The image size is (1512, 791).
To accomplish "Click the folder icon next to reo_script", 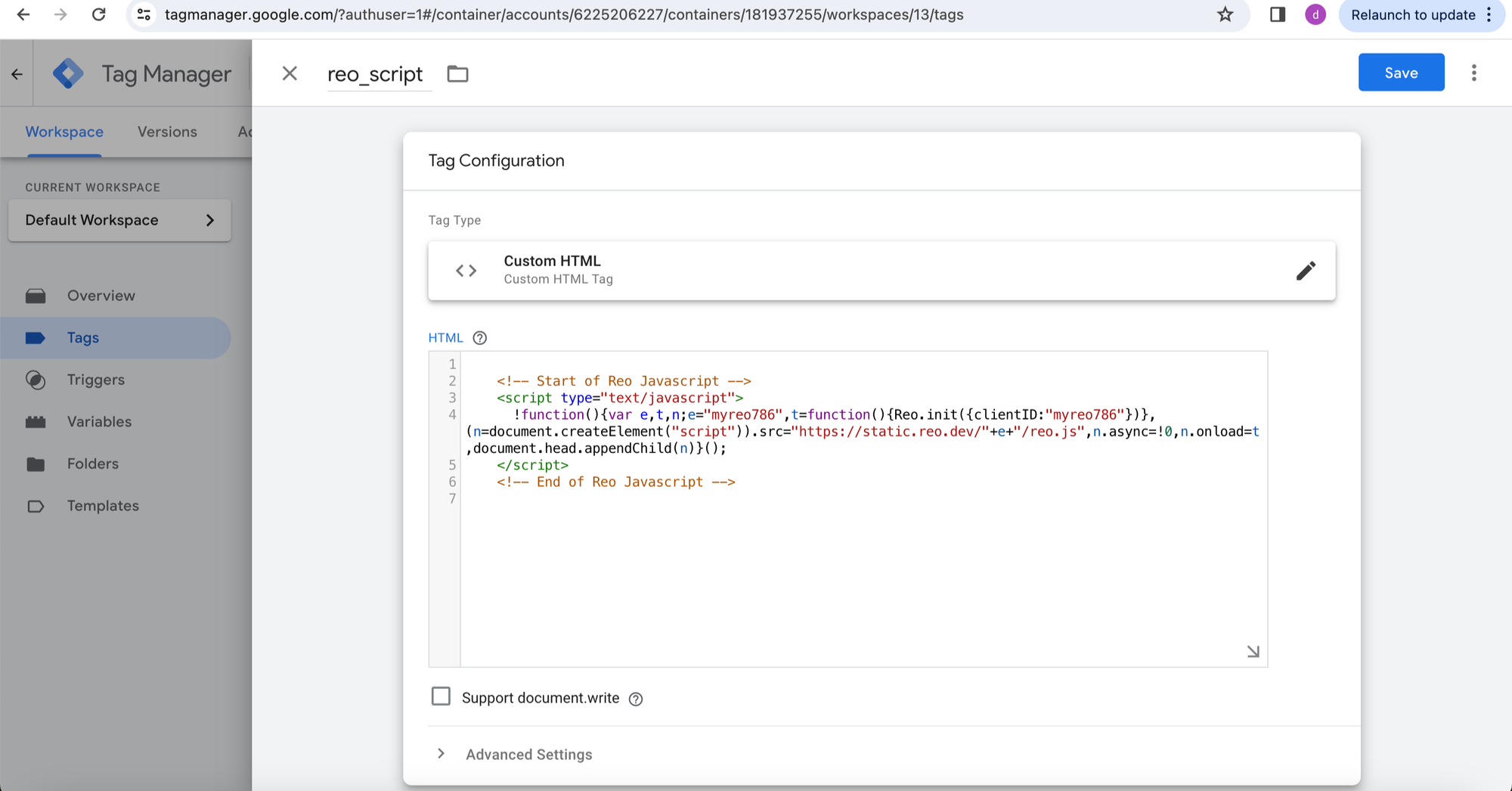I will click(457, 74).
